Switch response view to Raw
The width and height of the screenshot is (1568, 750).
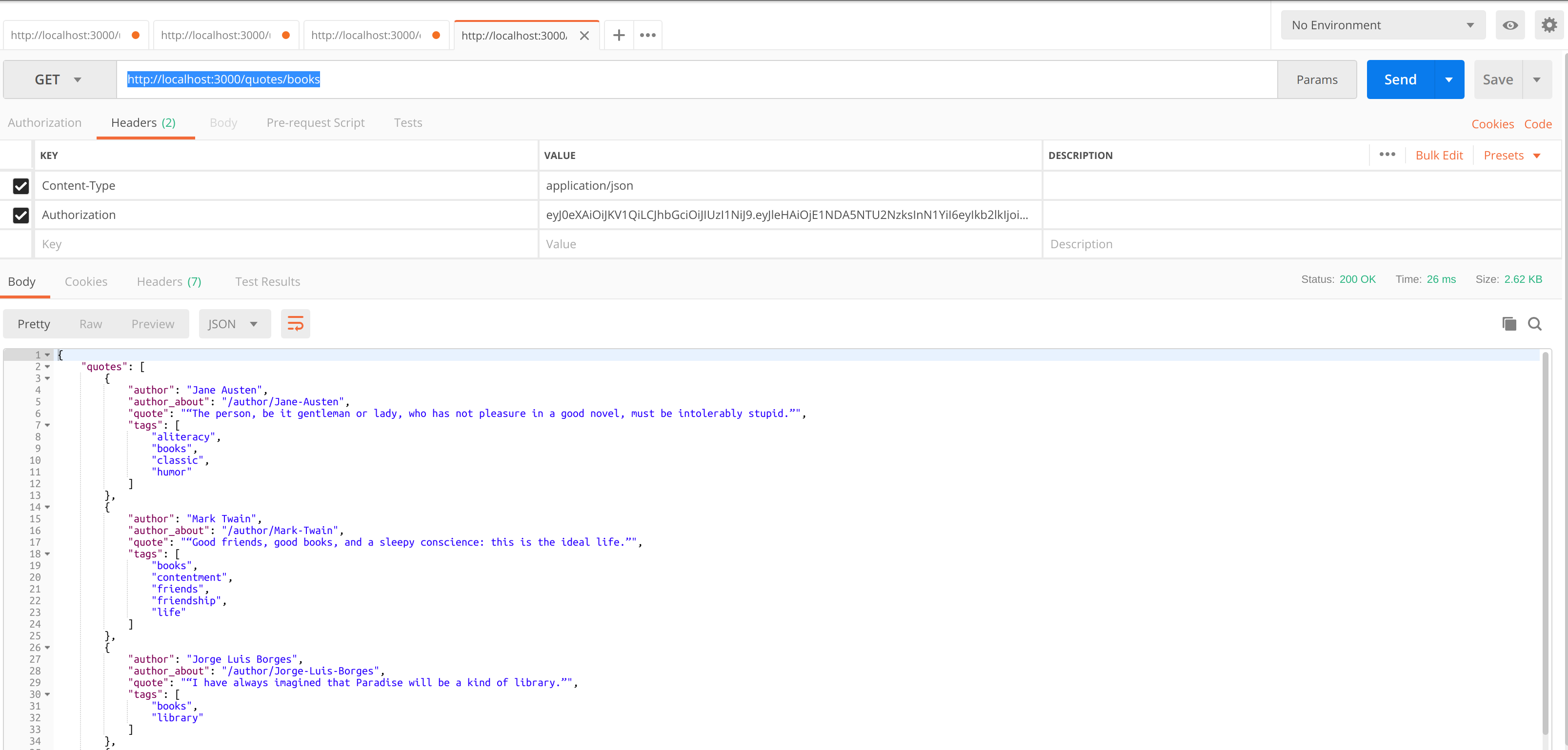click(x=91, y=324)
